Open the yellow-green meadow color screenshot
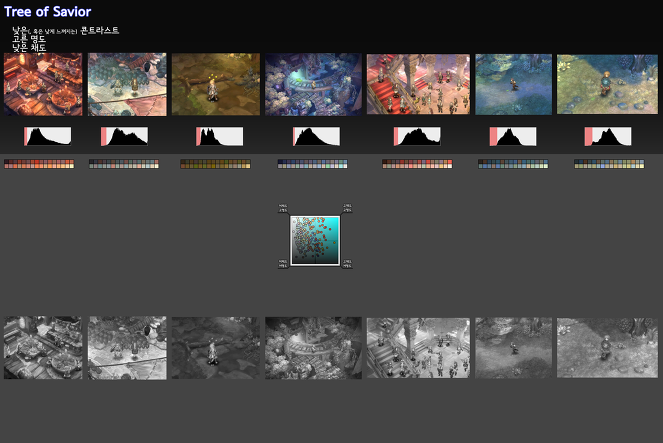 pyautogui.click(x=607, y=84)
